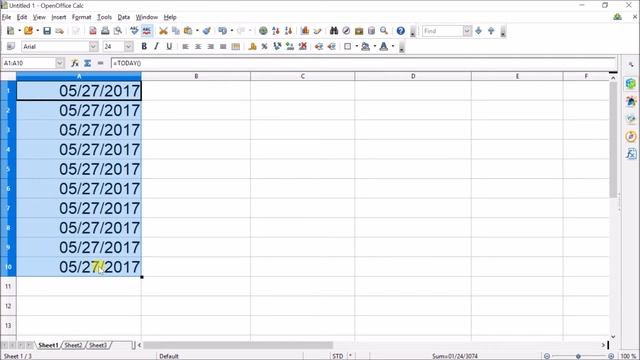
Task: Click into the Find text box
Action: (442, 31)
